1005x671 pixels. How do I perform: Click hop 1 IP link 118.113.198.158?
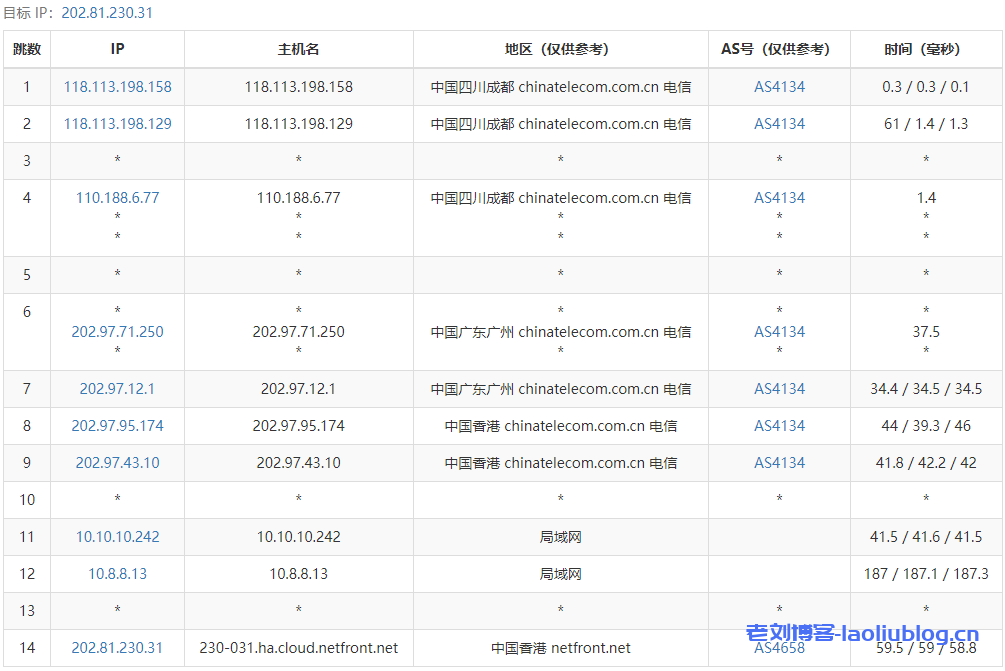coord(117,87)
